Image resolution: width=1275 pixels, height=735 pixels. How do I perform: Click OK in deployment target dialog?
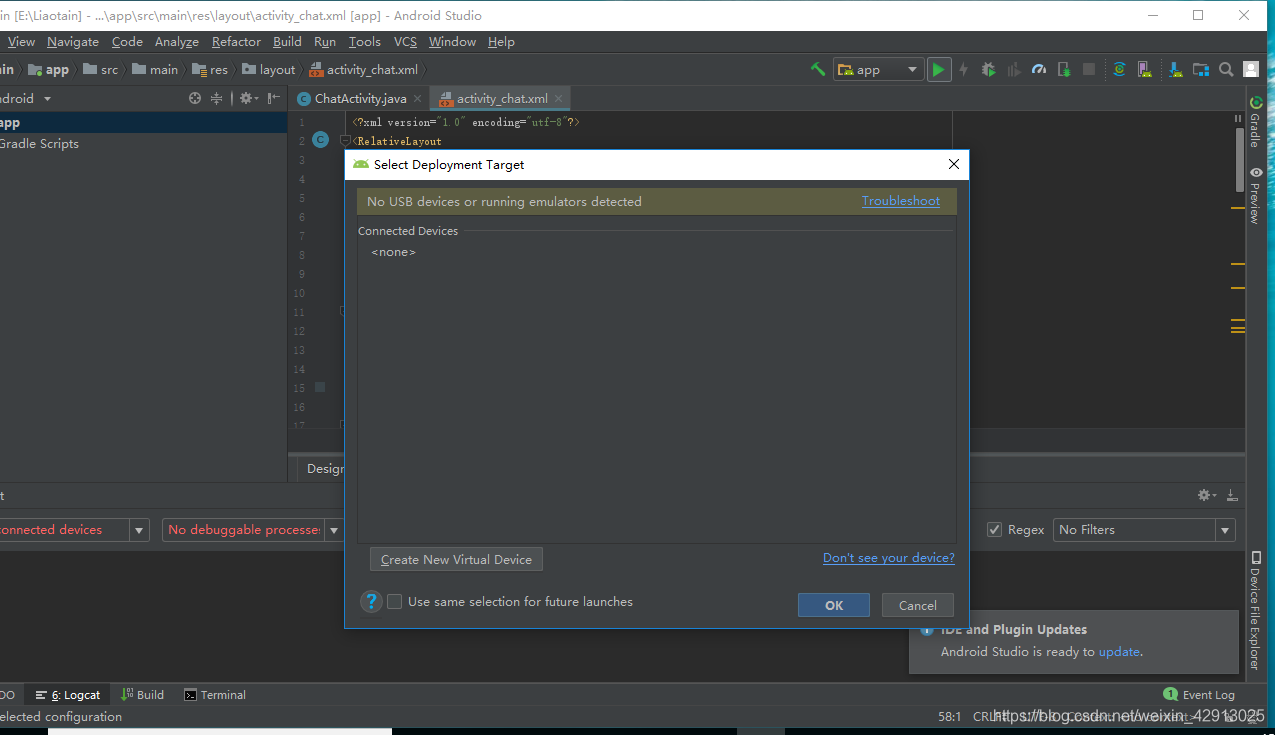834,605
